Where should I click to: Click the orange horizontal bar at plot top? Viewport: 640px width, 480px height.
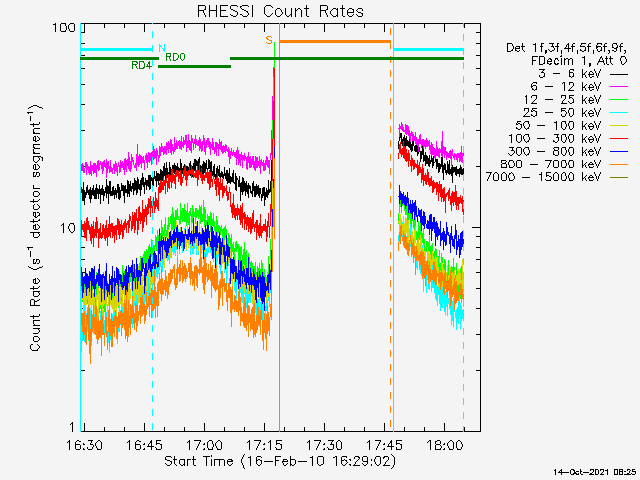point(334,41)
